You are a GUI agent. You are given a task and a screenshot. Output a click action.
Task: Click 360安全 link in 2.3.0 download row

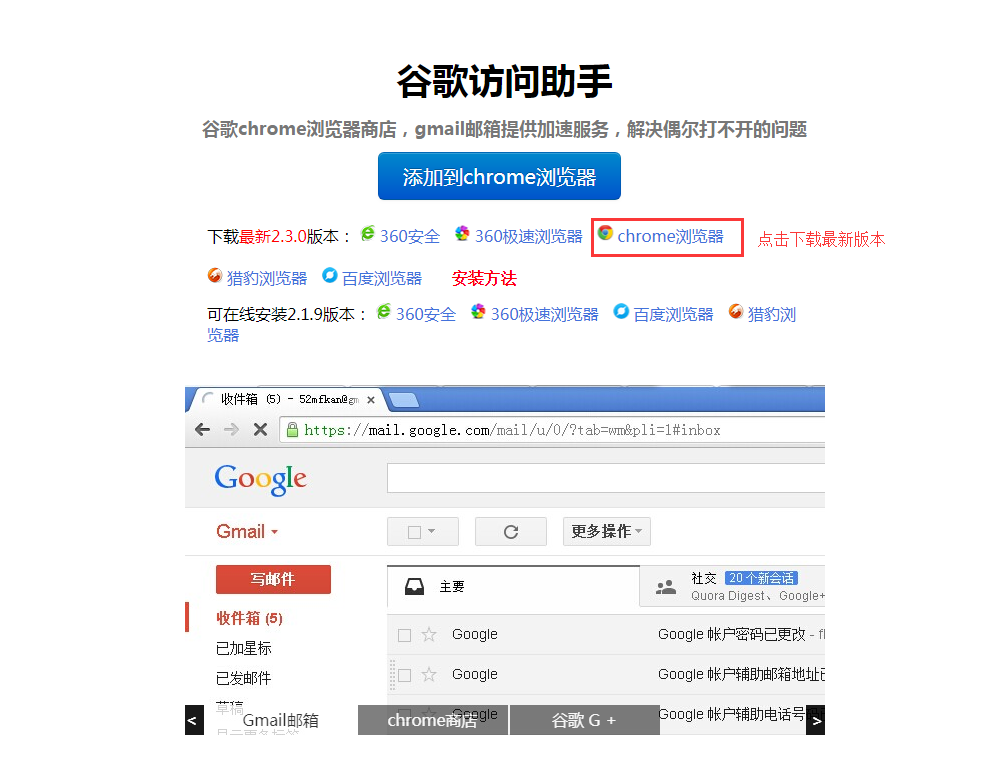pyautogui.click(x=409, y=236)
